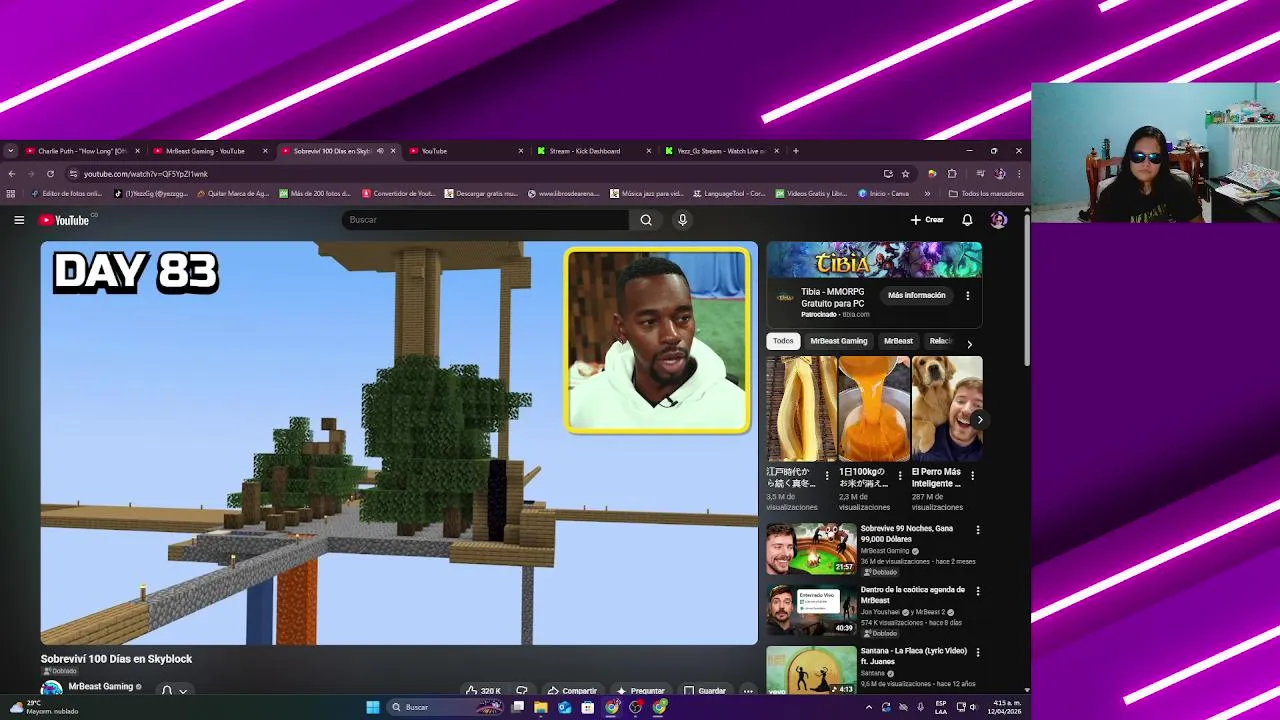Expand the hidden bookmarks overflow chevron
Viewport: 1280px width, 720px height.
tap(927, 194)
